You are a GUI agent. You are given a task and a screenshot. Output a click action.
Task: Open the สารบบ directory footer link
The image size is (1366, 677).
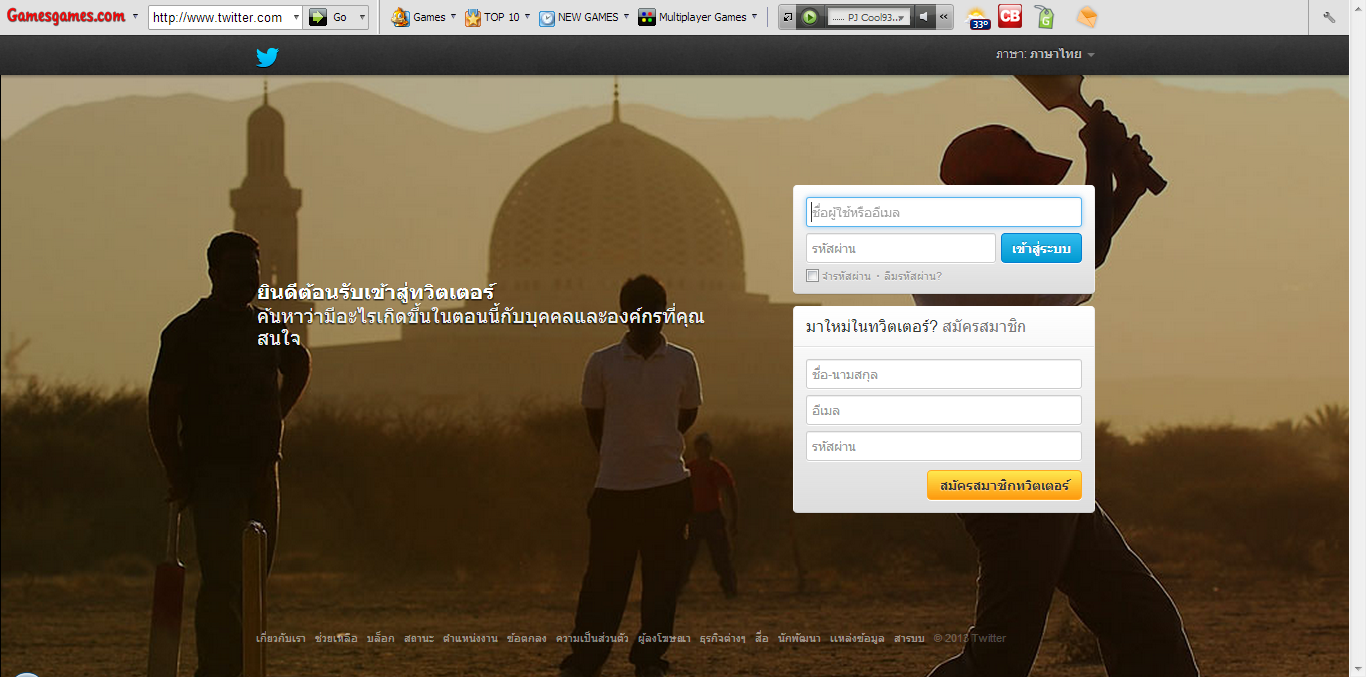(909, 638)
